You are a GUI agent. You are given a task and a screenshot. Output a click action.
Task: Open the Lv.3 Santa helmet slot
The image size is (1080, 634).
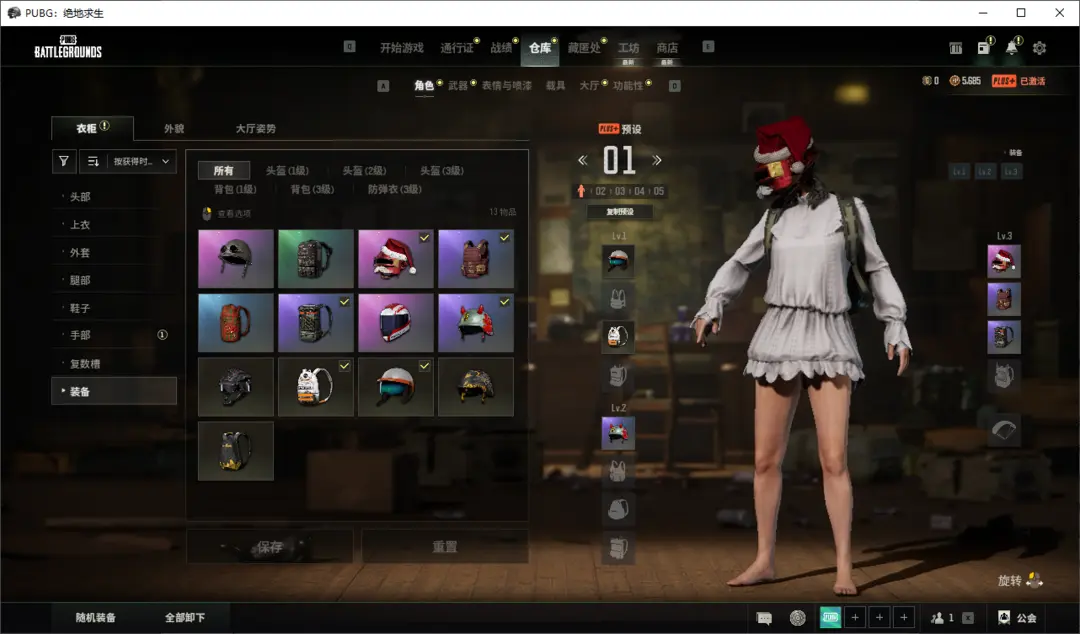pyautogui.click(x=1004, y=261)
